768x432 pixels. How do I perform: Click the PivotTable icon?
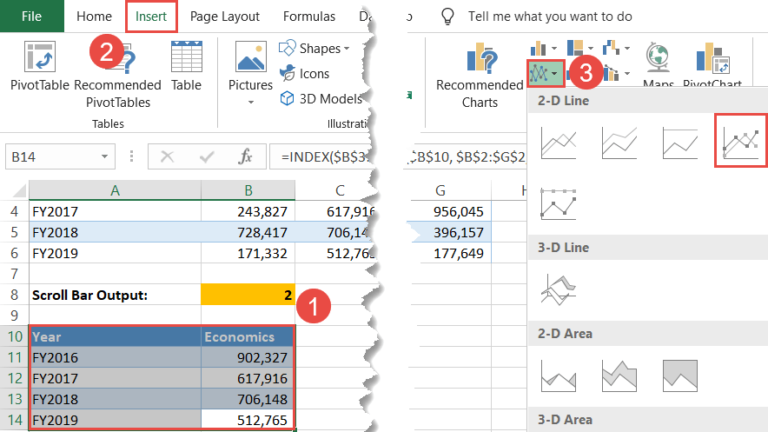point(40,57)
